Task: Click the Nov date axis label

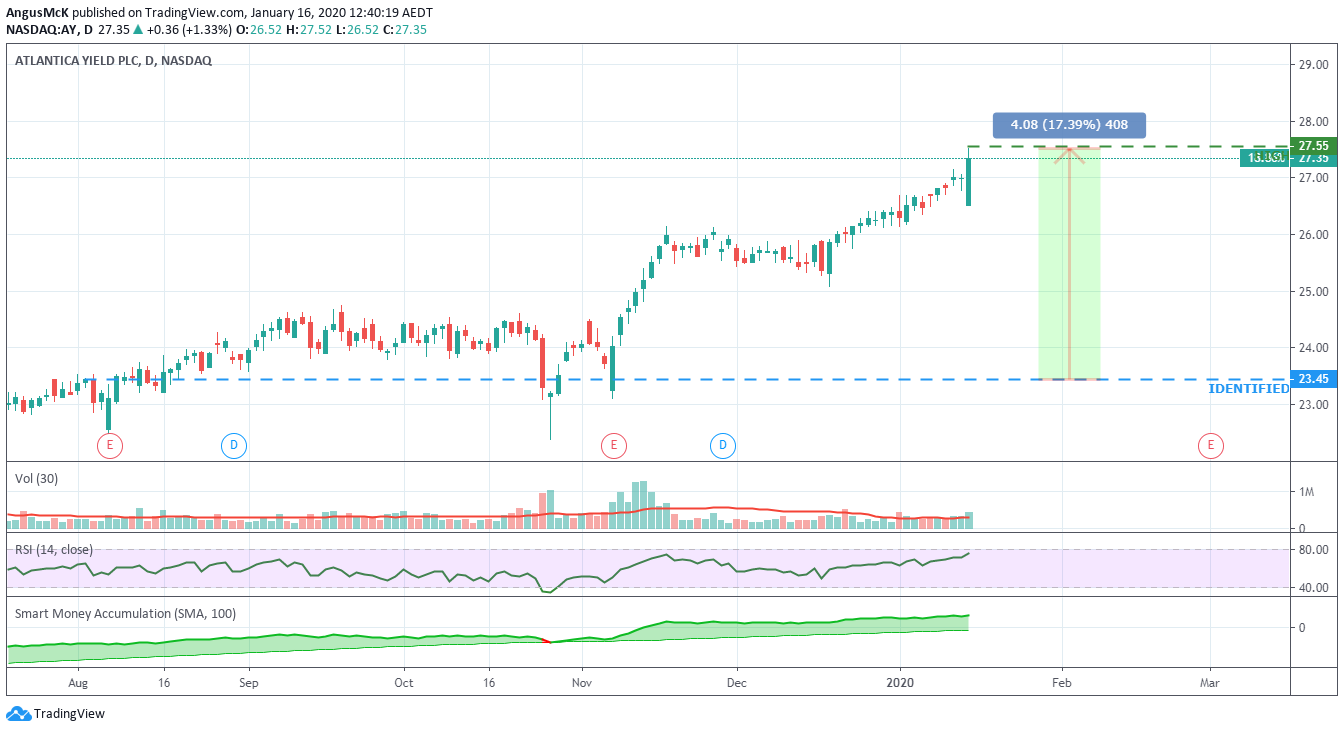Action: point(583,684)
